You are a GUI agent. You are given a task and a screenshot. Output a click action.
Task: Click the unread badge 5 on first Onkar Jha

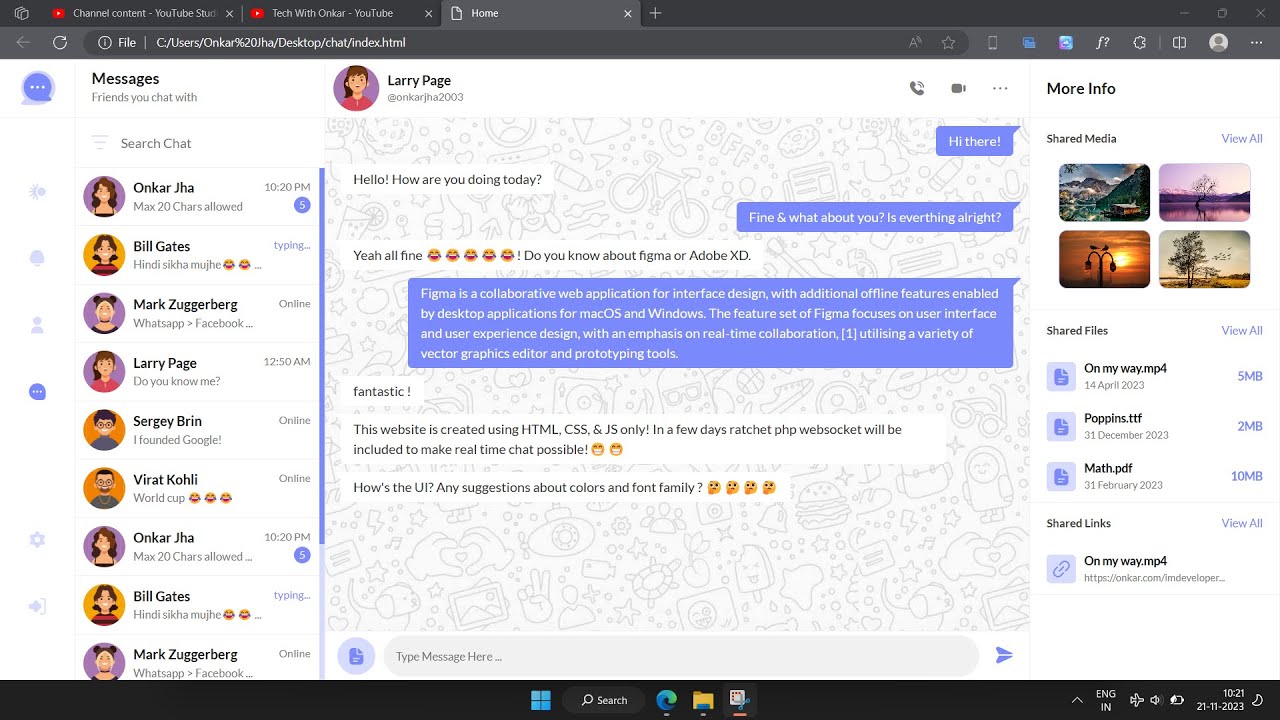301,205
